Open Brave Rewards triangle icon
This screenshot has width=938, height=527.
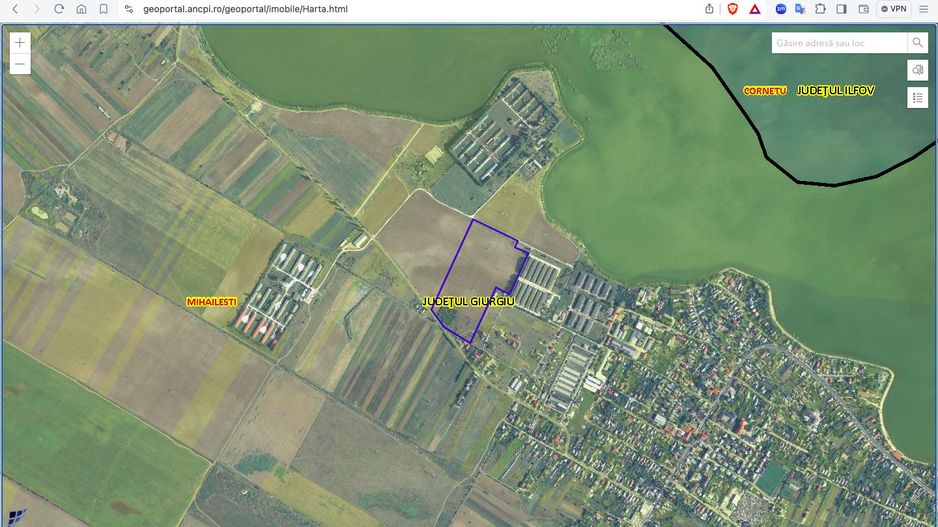754,9
